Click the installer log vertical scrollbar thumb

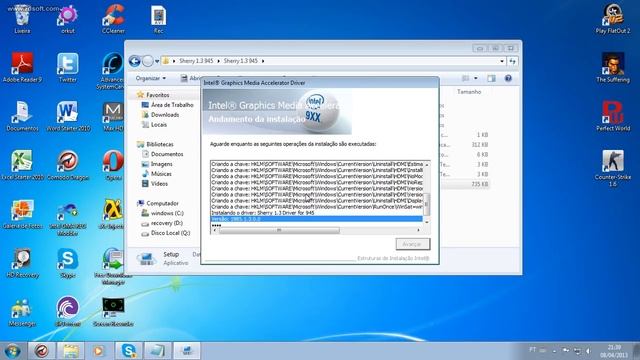pos(427,204)
